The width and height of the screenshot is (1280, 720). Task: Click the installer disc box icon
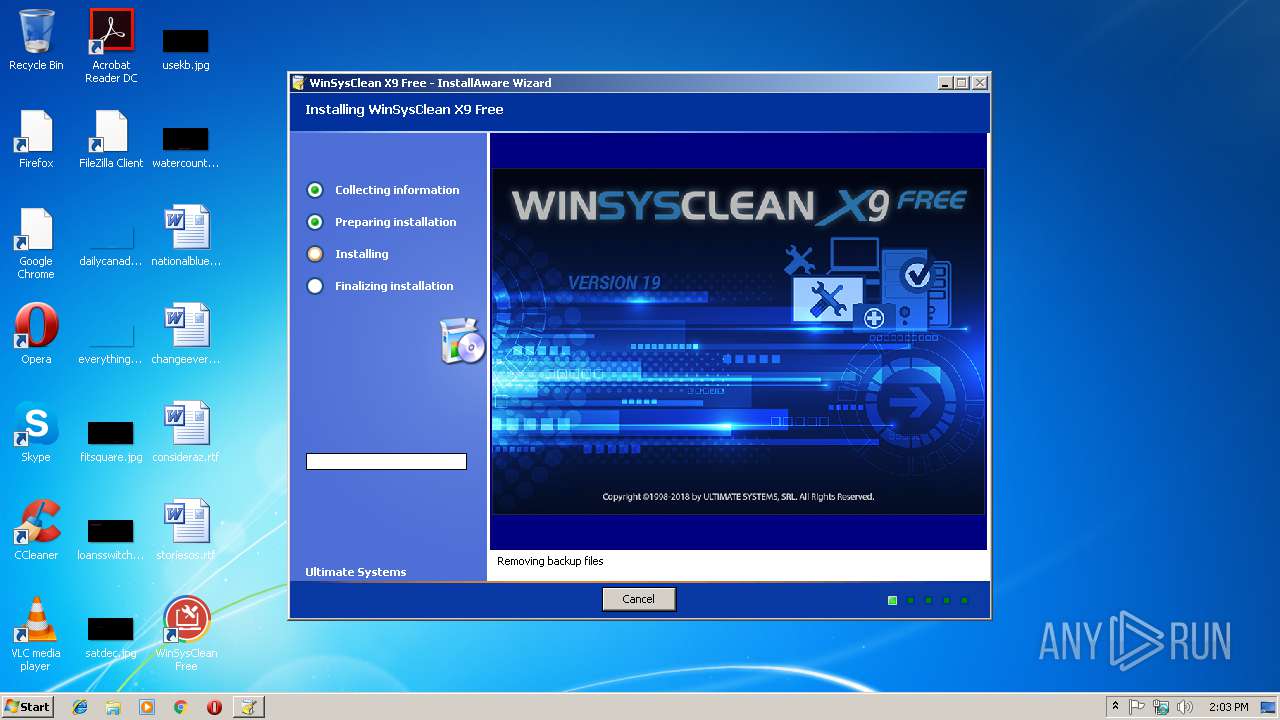(462, 341)
